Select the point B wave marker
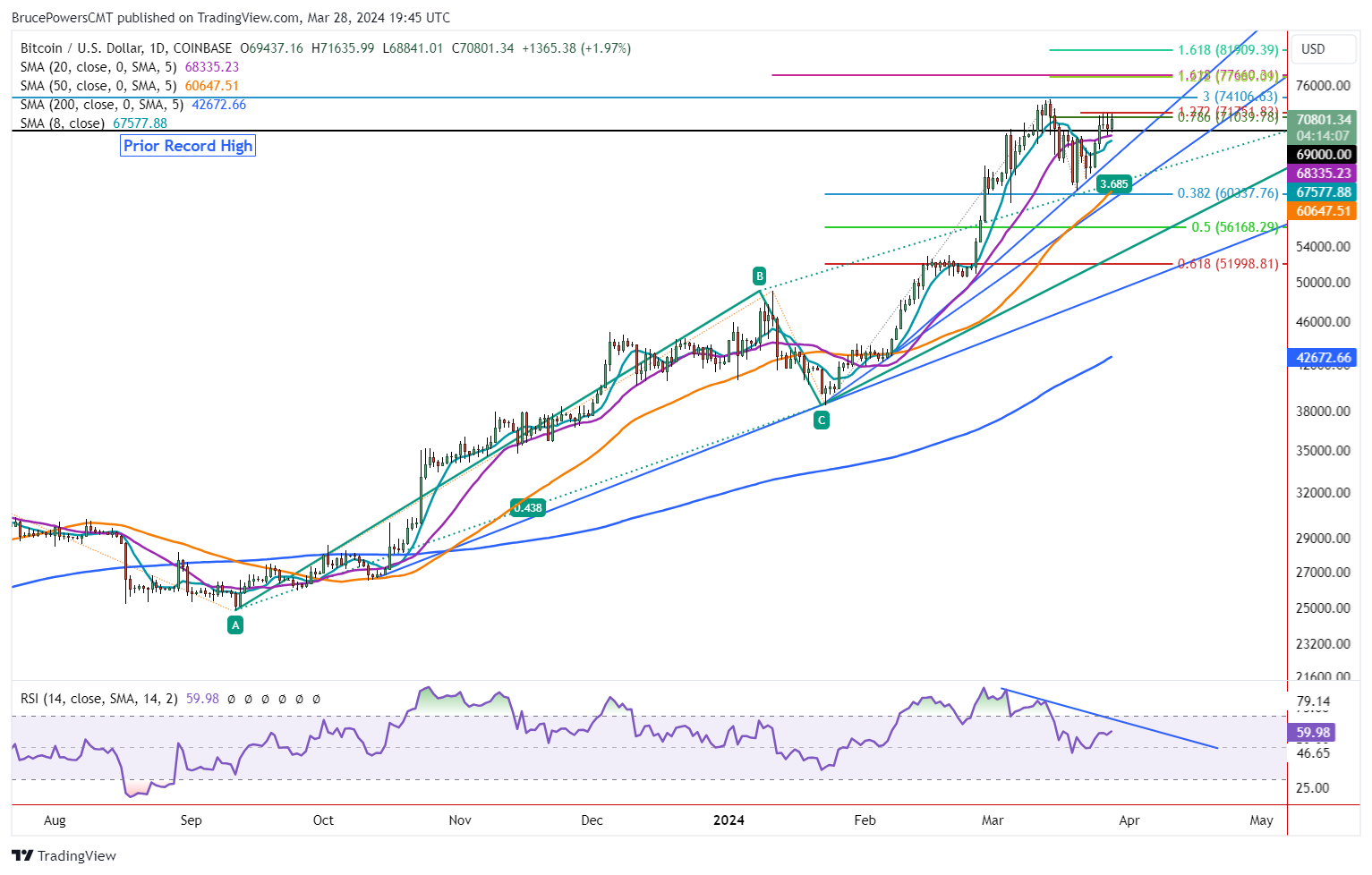Screen dimensions: 1372x875 coord(759,276)
